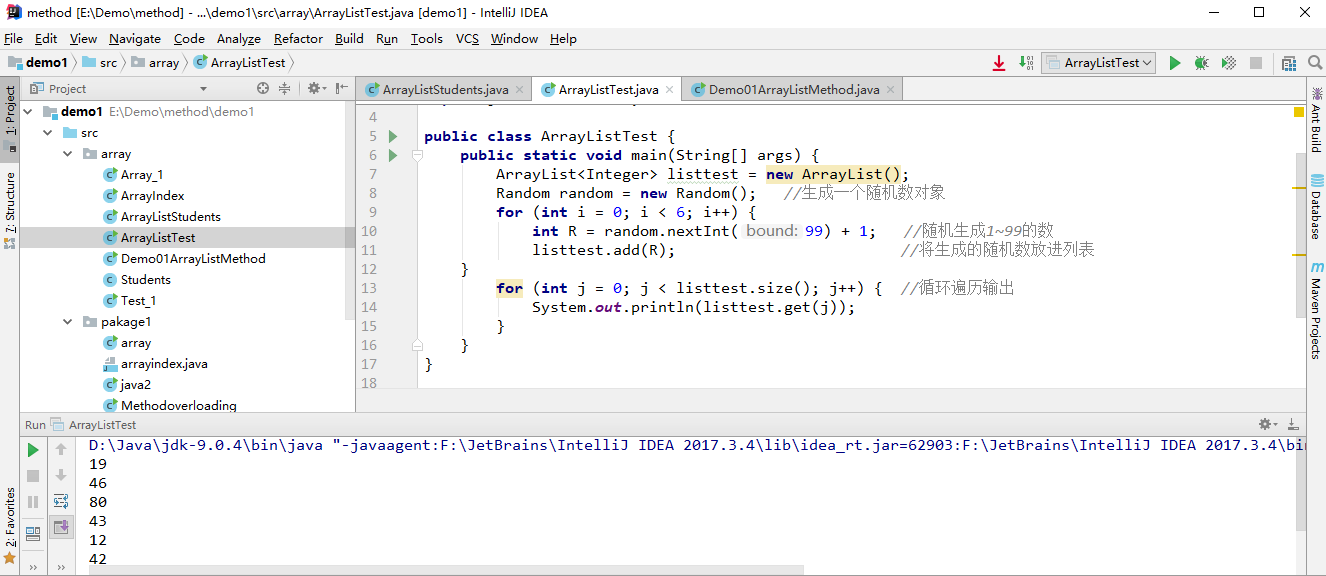The image size is (1326, 576).
Task: Open the Analyze menu
Action: click(x=239, y=38)
